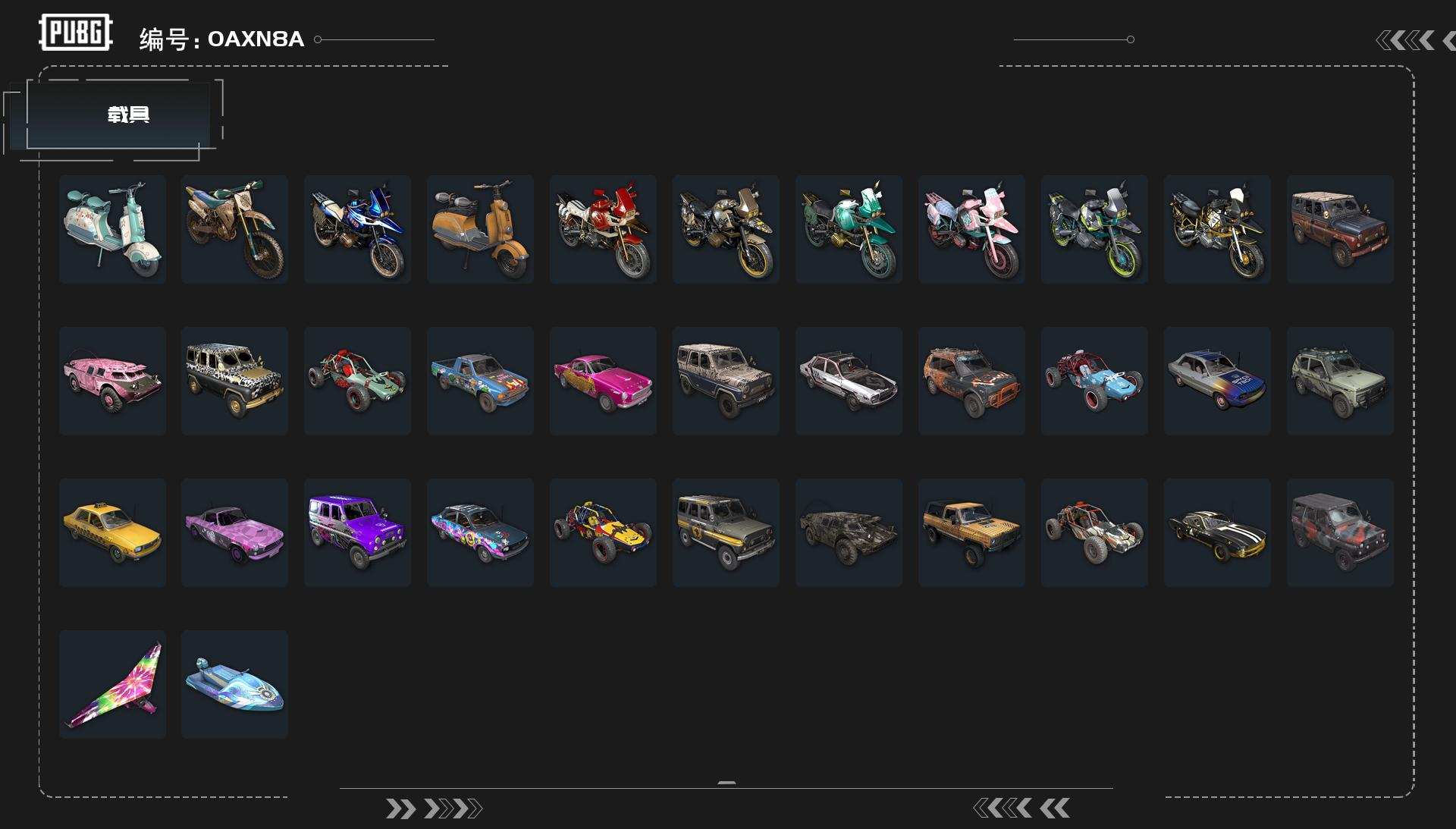Select the blue and white motorcycle skin
This screenshot has width=1456, height=829.
tap(357, 229)
